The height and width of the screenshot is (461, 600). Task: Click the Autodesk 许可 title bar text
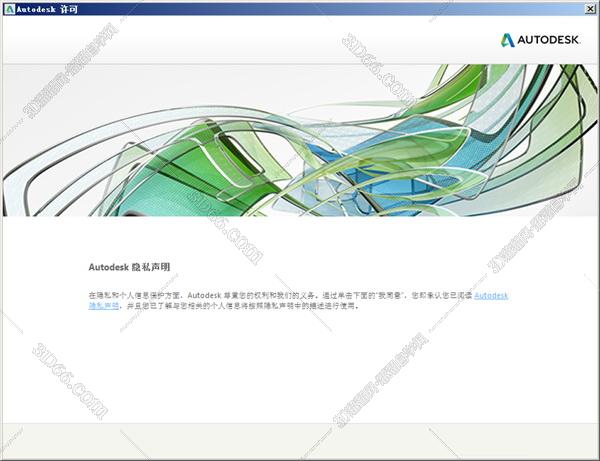tap(45, 9)
